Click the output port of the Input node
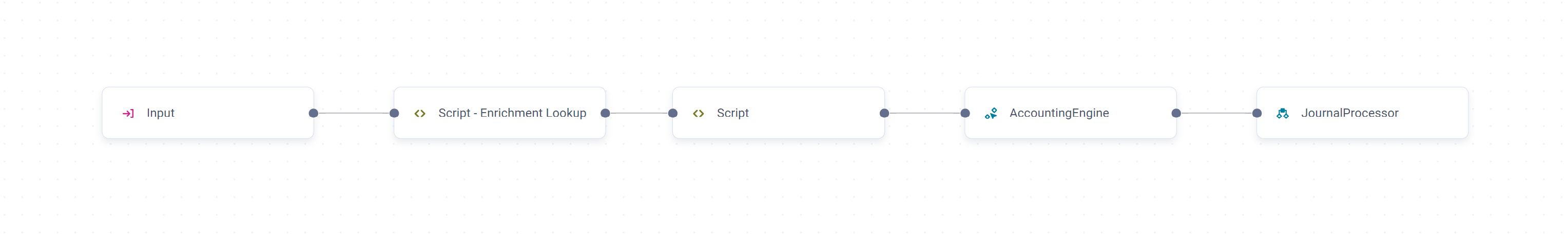1568x234 pixels. [x=314, y=113]
